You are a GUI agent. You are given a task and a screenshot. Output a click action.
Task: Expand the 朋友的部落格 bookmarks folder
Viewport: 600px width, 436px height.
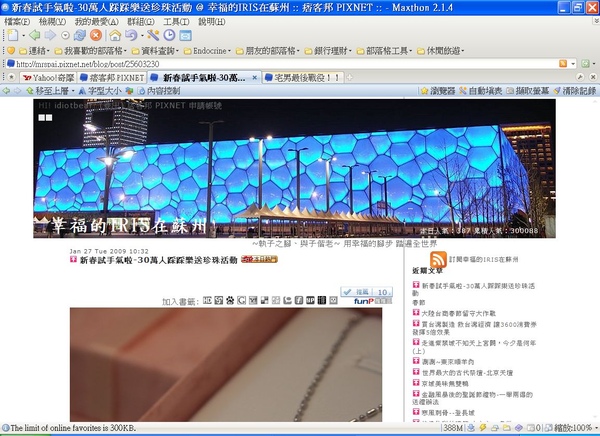pyautogui.click(x=267, y=51)
